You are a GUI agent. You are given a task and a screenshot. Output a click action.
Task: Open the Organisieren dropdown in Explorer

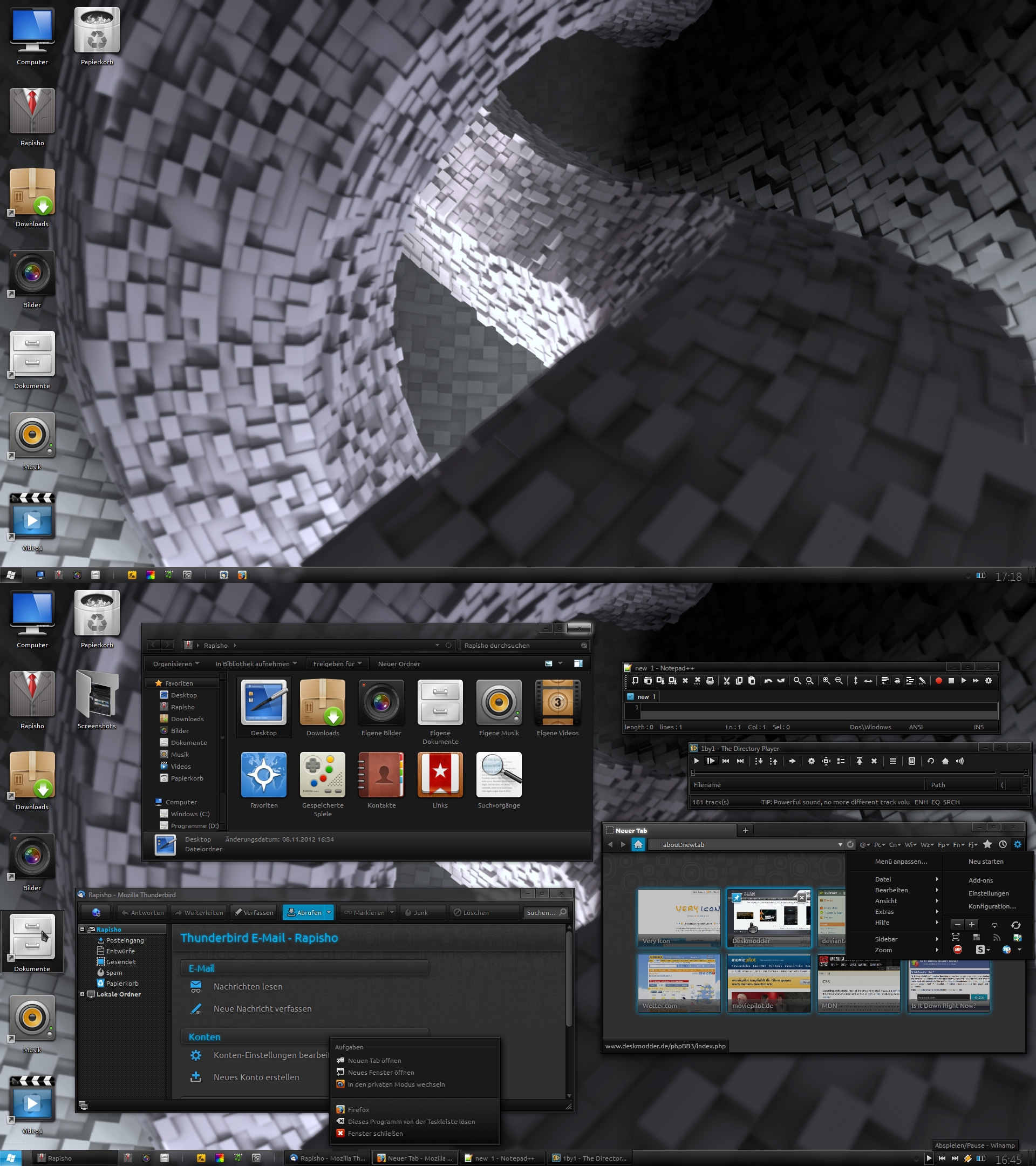[x=175, y=663]
